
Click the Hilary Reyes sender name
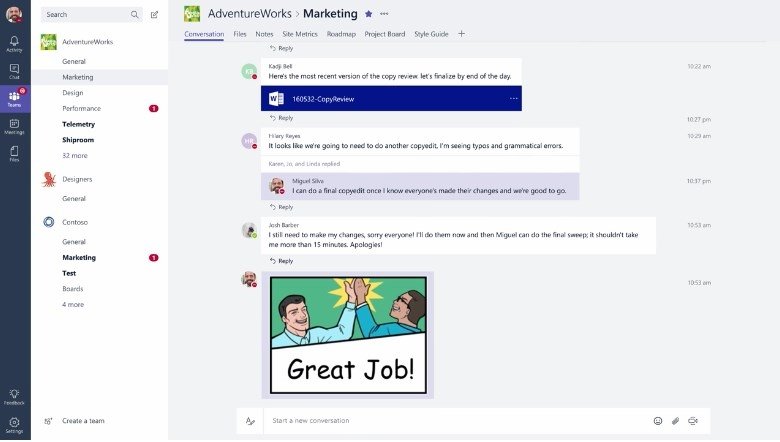point(284,136)
